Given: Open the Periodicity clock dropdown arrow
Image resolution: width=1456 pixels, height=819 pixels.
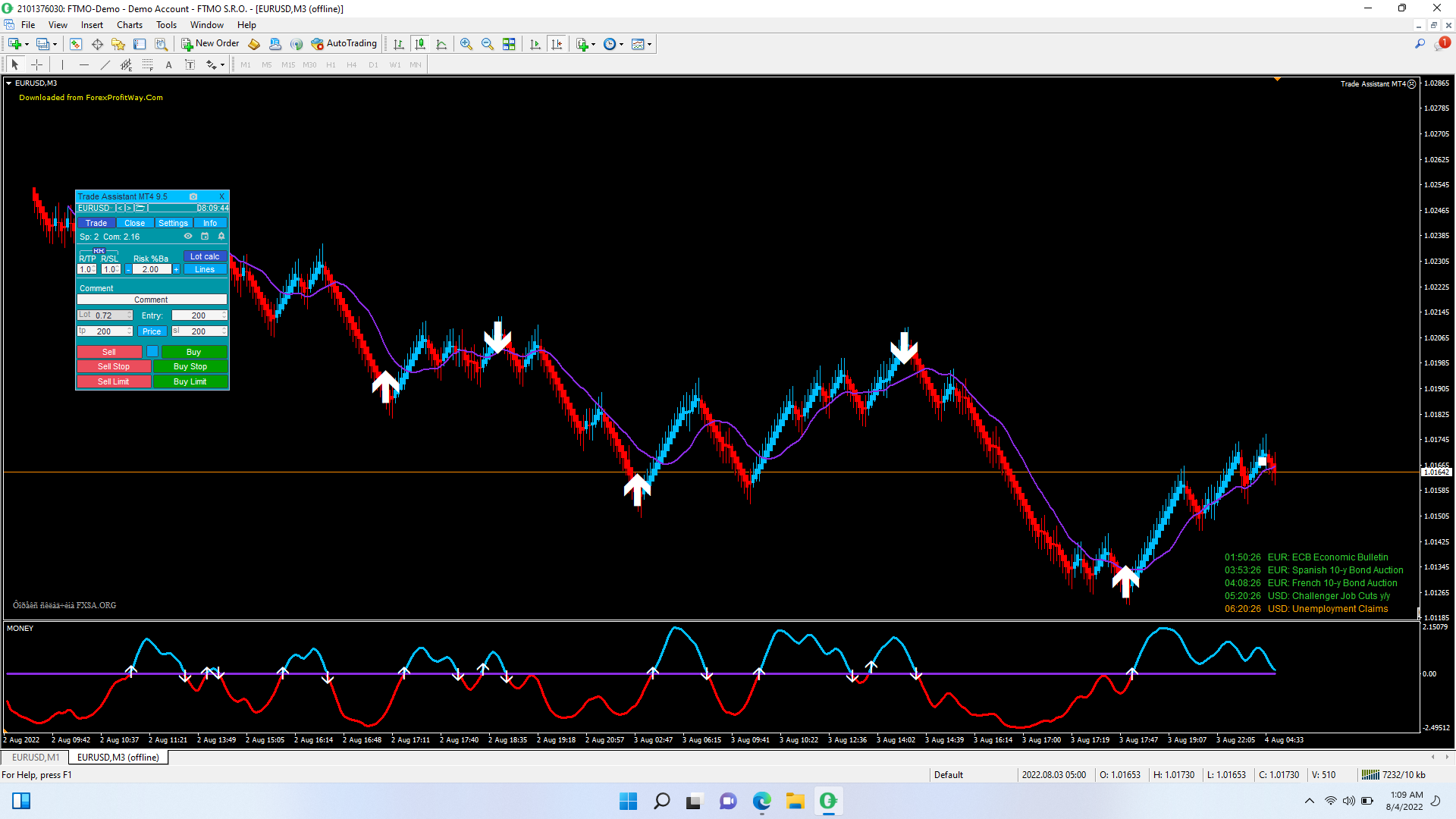Looking at the screenshot, I should 622,44.
